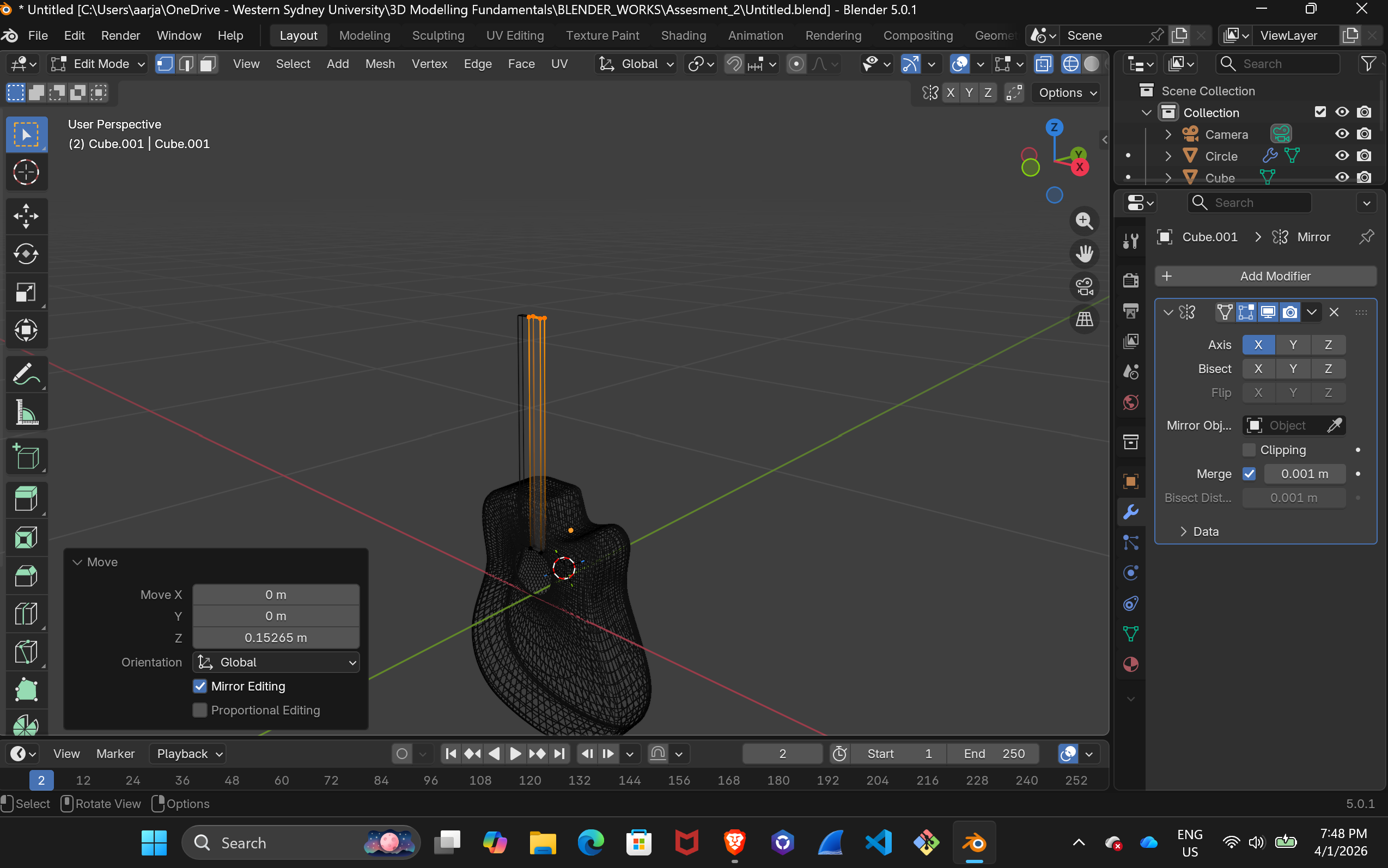Enable the Clipping checkbox
Viewport: 1388px width, 868px height.
1249,449
